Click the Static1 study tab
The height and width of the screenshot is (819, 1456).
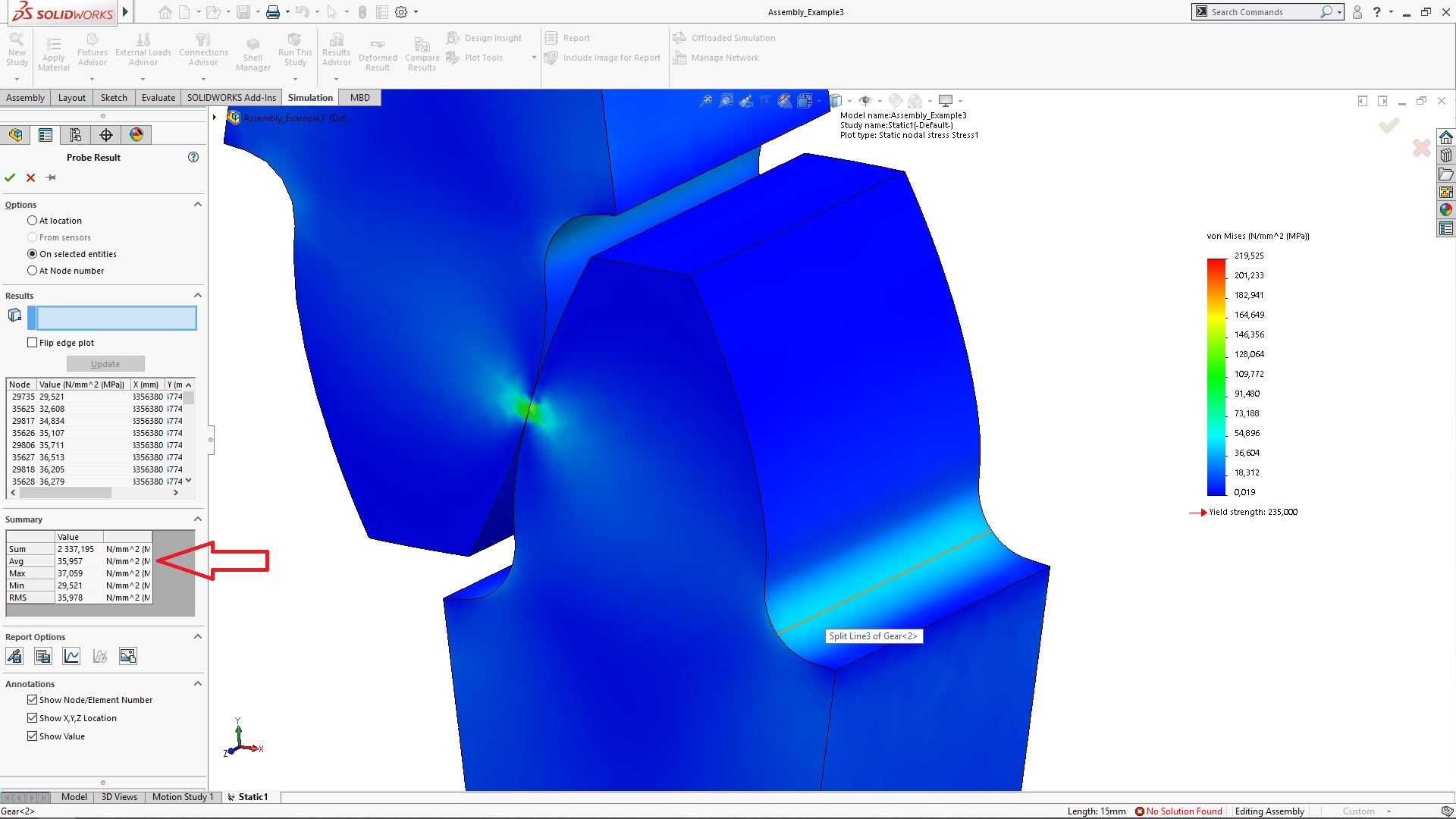248,797
